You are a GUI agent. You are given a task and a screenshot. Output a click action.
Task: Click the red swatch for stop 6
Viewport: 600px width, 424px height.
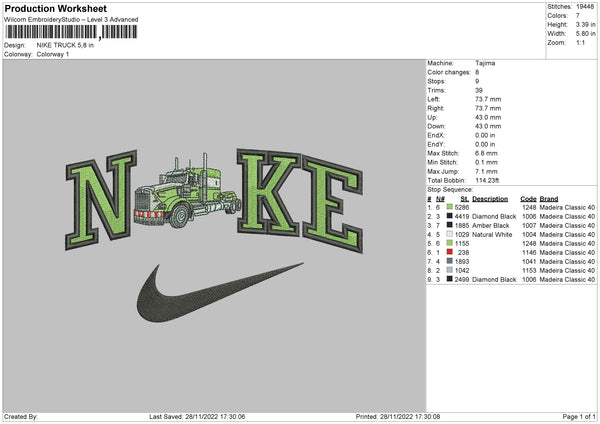click(x=449, y=252)
